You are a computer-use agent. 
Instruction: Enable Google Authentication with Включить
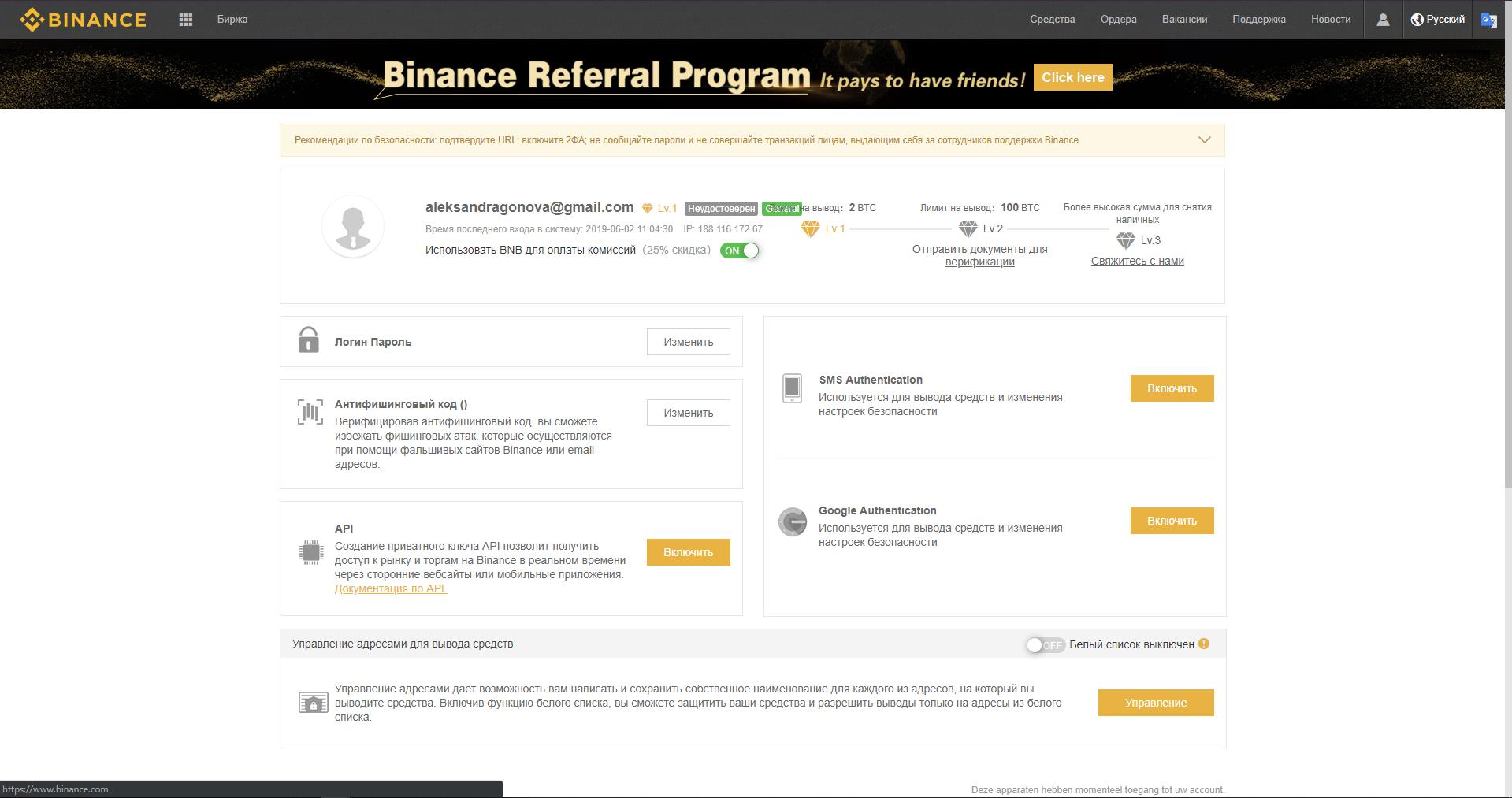coord(1172,521)
